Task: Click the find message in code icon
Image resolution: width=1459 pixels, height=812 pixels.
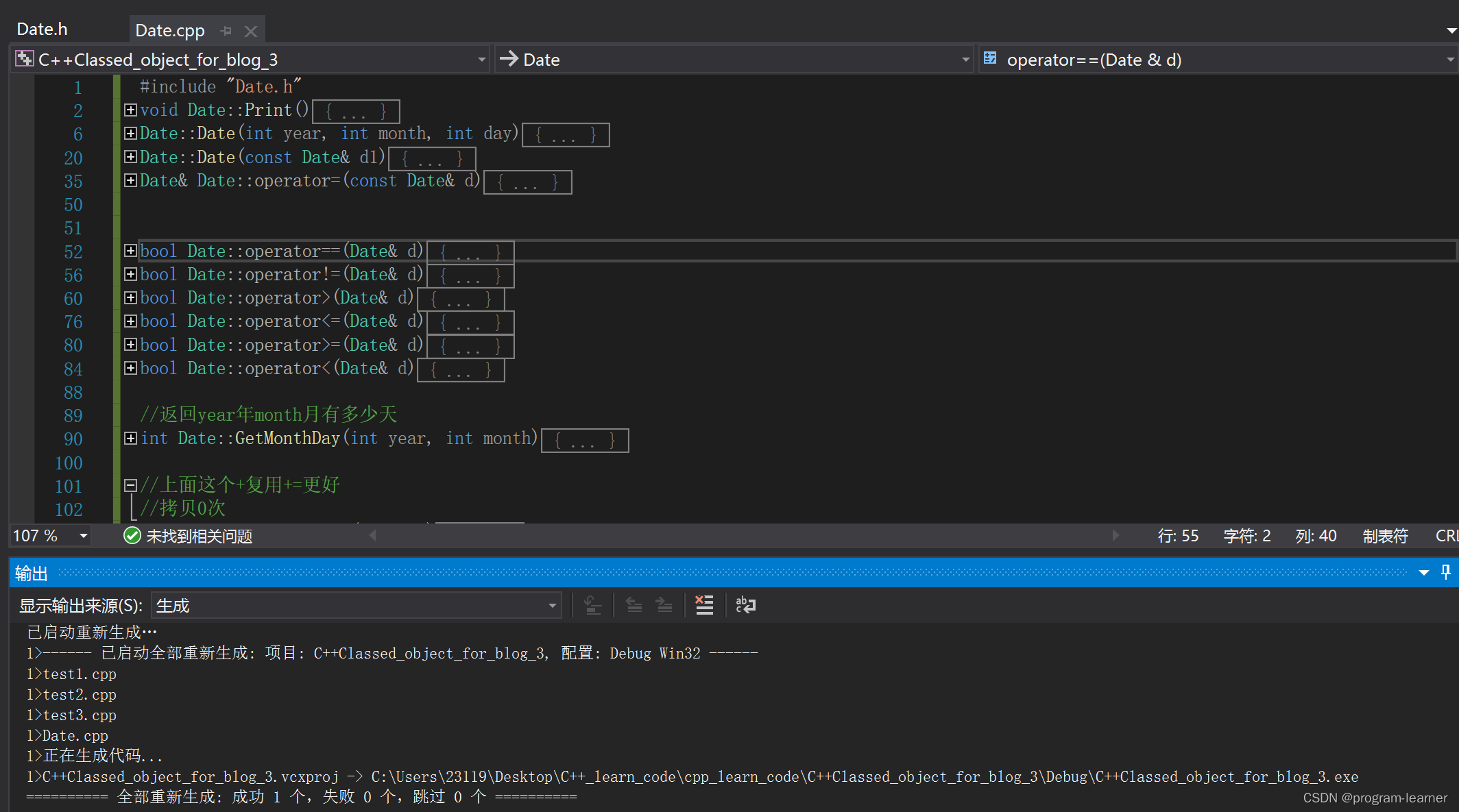Action: click(593, 605)
